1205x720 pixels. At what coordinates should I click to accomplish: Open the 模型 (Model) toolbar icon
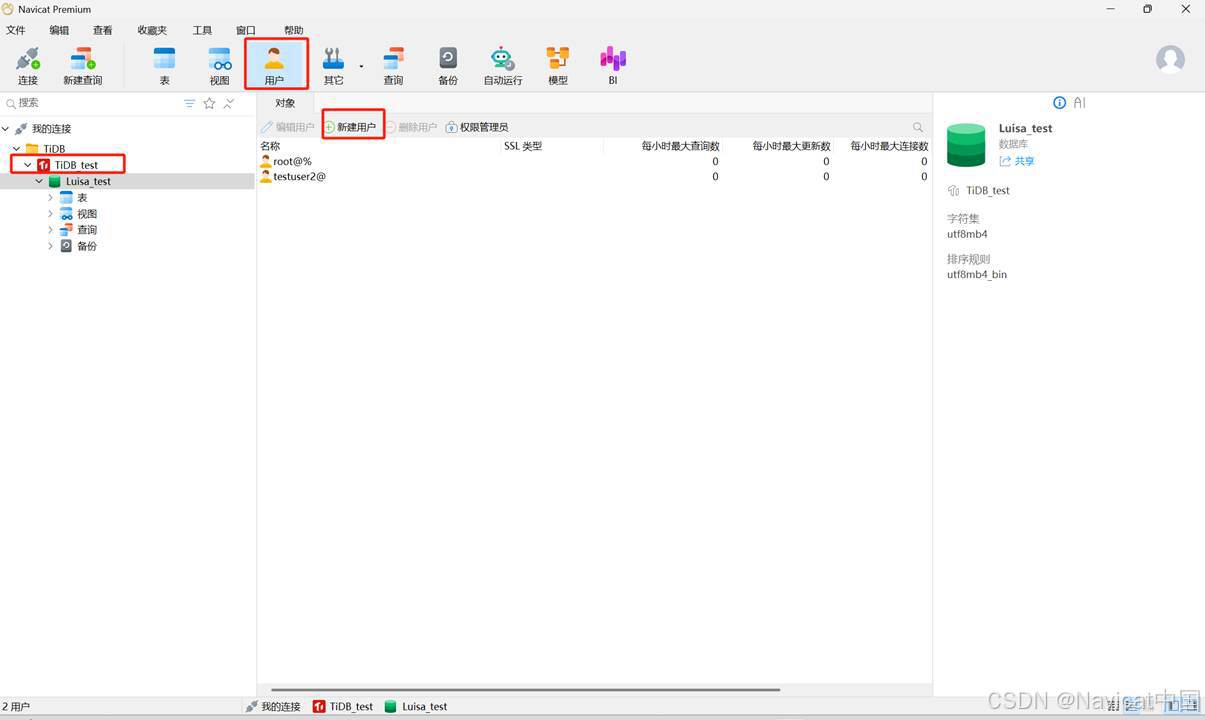point(558,66)
